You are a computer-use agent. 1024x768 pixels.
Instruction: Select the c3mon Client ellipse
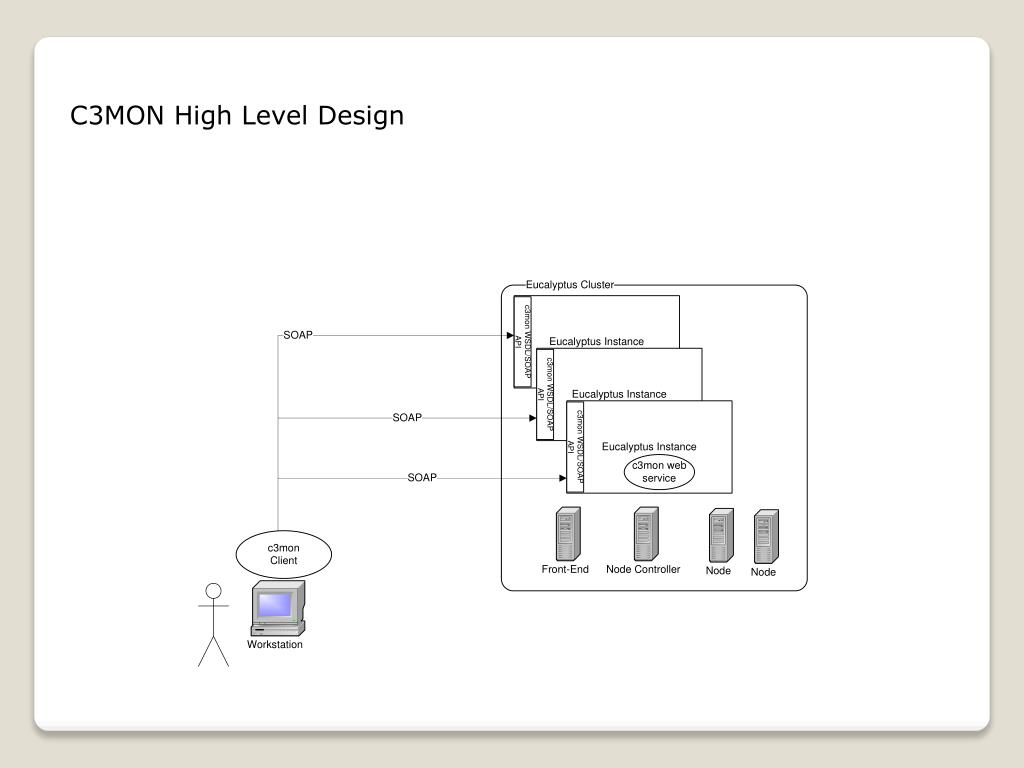pyautogui.click(x=283, y=554)
